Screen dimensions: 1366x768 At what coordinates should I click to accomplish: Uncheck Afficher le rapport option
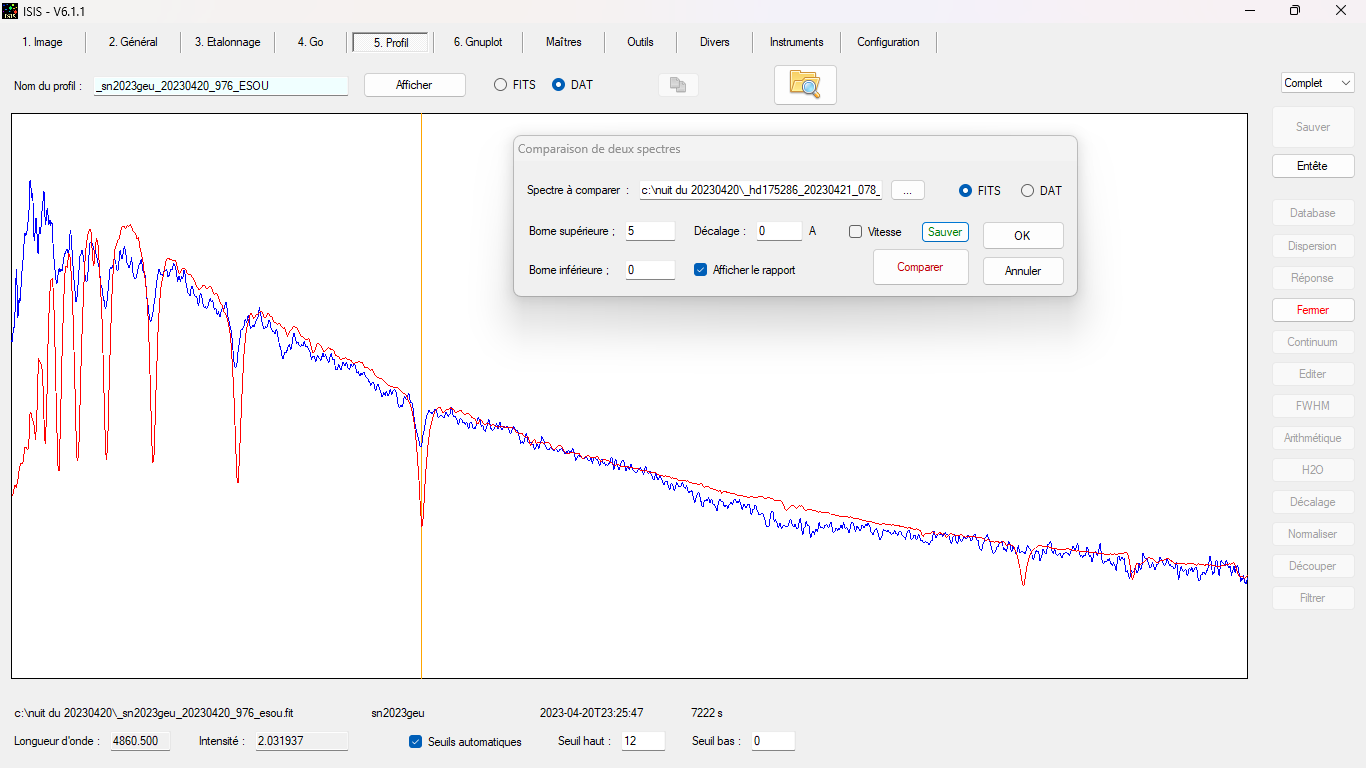pyautogui.click(x=701, y=270)
